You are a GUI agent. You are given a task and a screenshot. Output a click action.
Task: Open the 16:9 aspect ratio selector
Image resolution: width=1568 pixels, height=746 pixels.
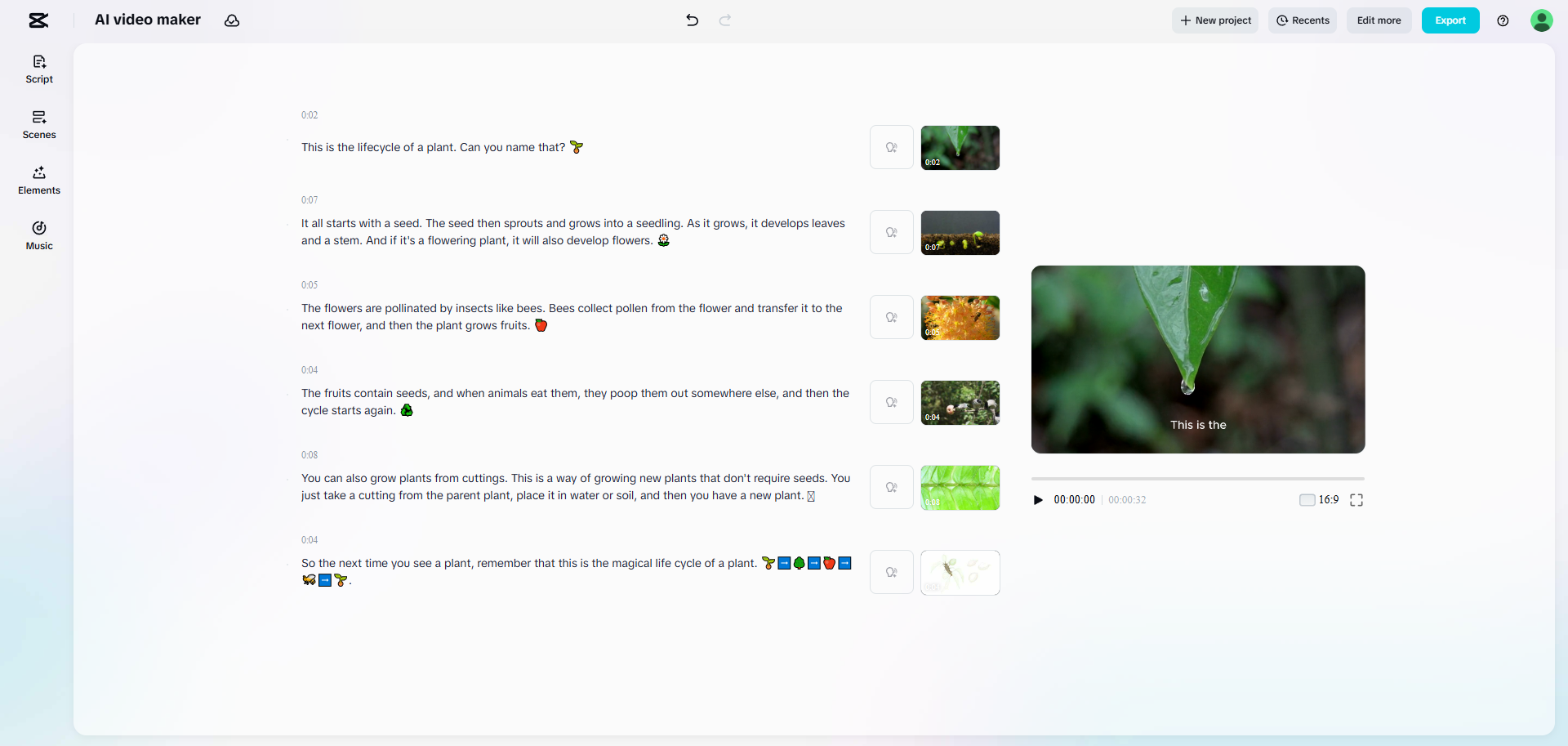click(1319, 500)
